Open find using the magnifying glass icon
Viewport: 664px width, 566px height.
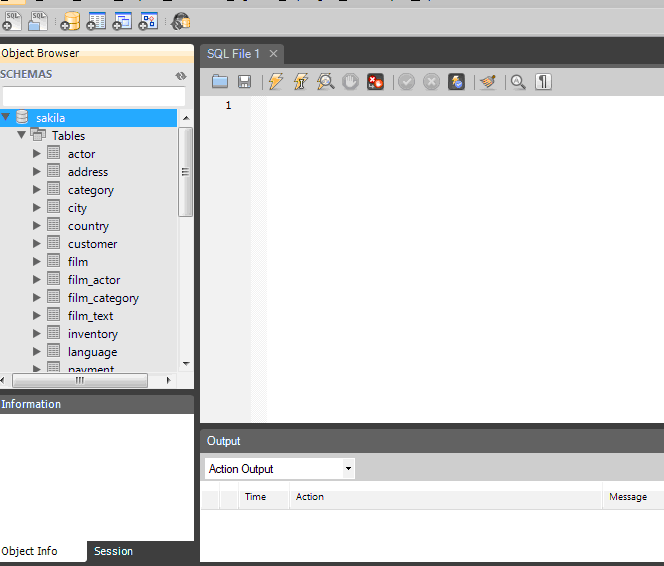518,82
